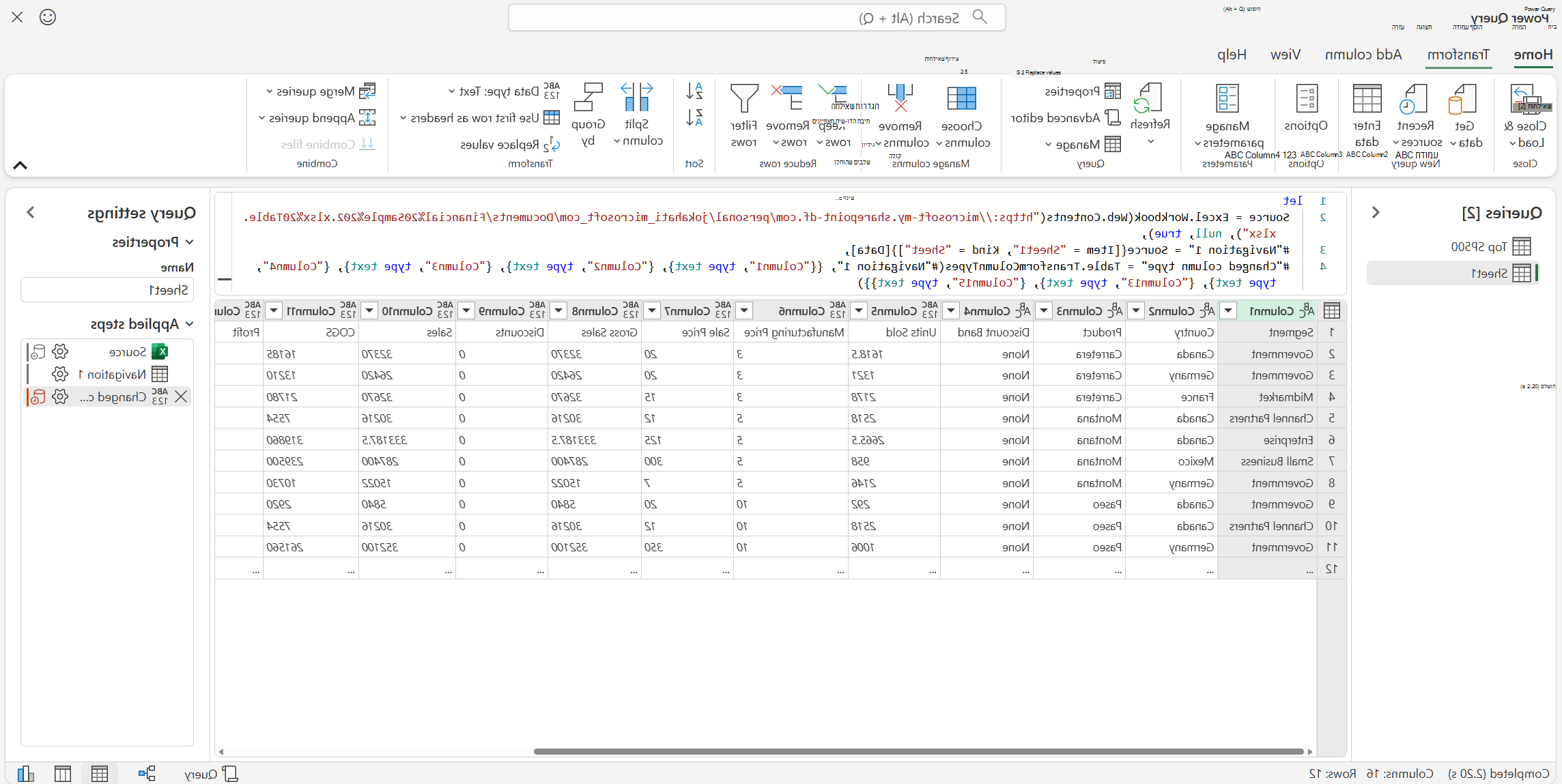
Task: Open Column2 filter dropdown
Action: pos(1136,311)
